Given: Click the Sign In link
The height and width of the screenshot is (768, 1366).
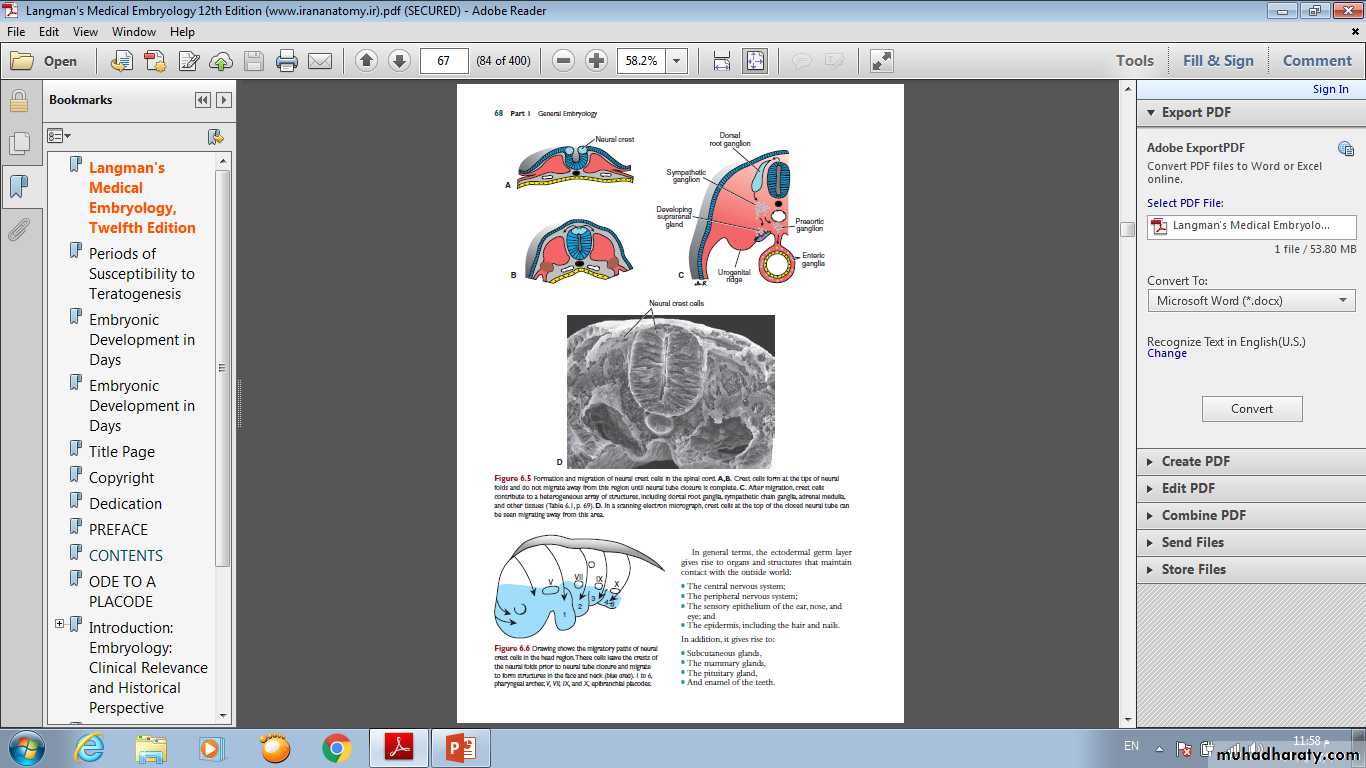Looking at the screenshot, I should pos(1330,89).
